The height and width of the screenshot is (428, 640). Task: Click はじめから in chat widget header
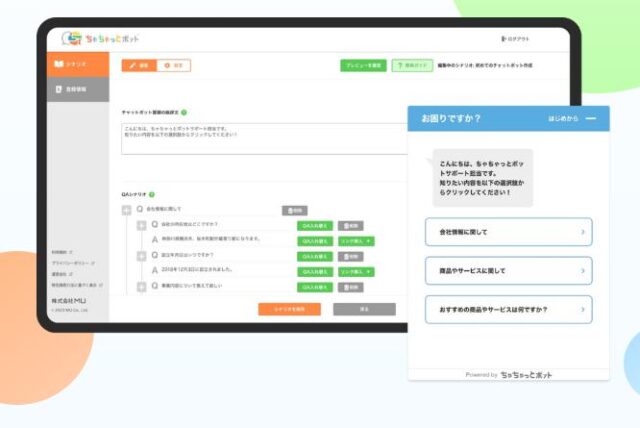(x=560, y=119)
